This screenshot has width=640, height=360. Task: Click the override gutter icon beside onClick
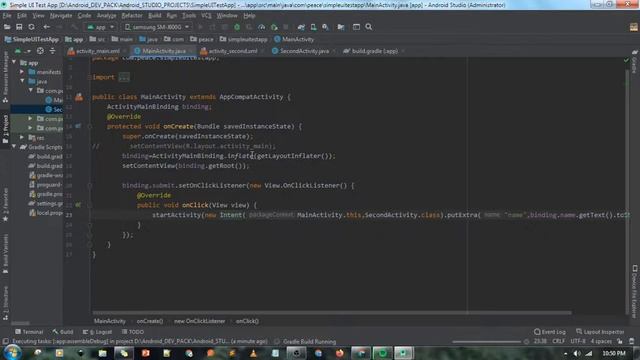78,205
